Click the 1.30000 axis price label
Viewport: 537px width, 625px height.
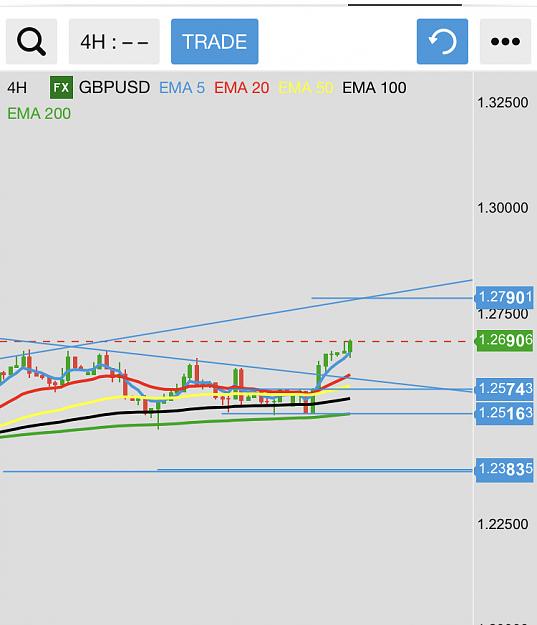(503, 208)
